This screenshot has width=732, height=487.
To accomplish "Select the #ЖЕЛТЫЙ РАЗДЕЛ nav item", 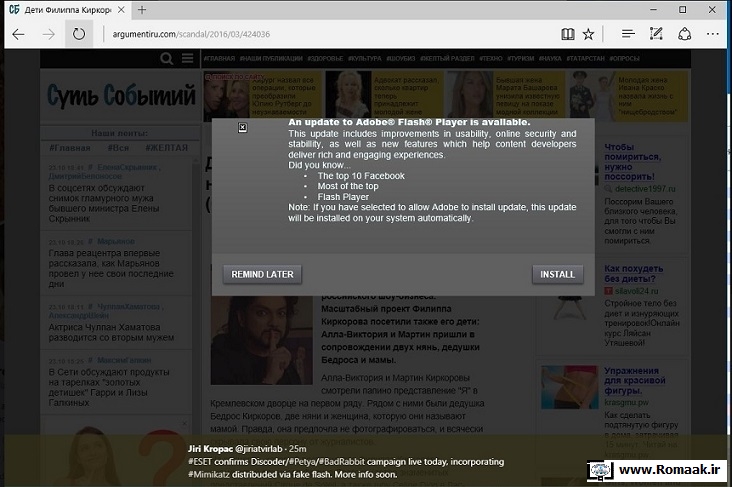I will (x=447, y=58).
